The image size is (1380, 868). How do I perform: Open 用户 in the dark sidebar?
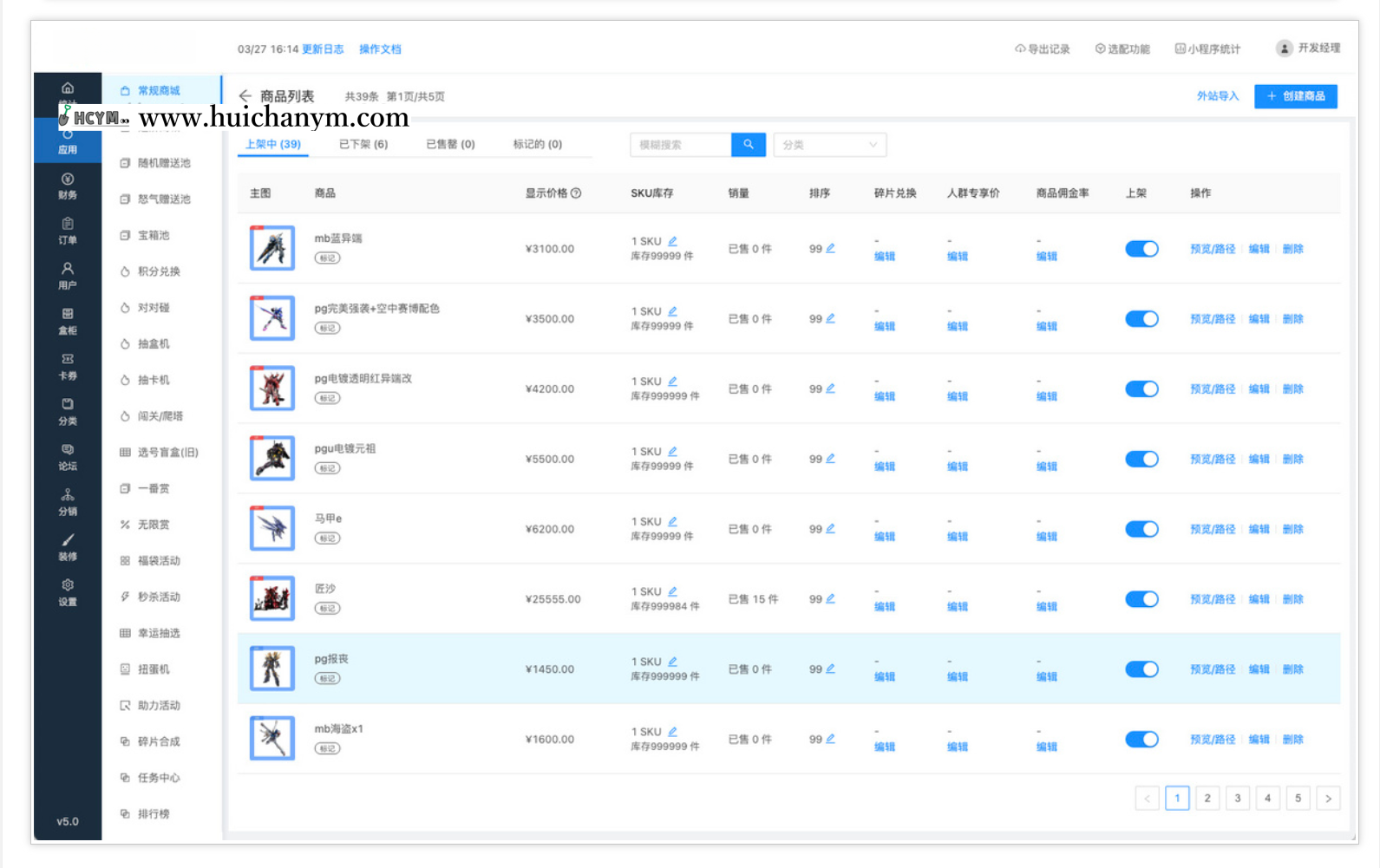[68, 277]
